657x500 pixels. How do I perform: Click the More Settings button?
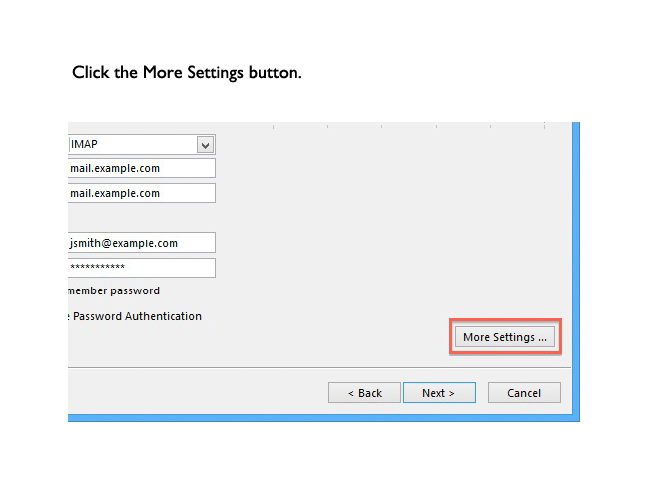pos(504,337)
